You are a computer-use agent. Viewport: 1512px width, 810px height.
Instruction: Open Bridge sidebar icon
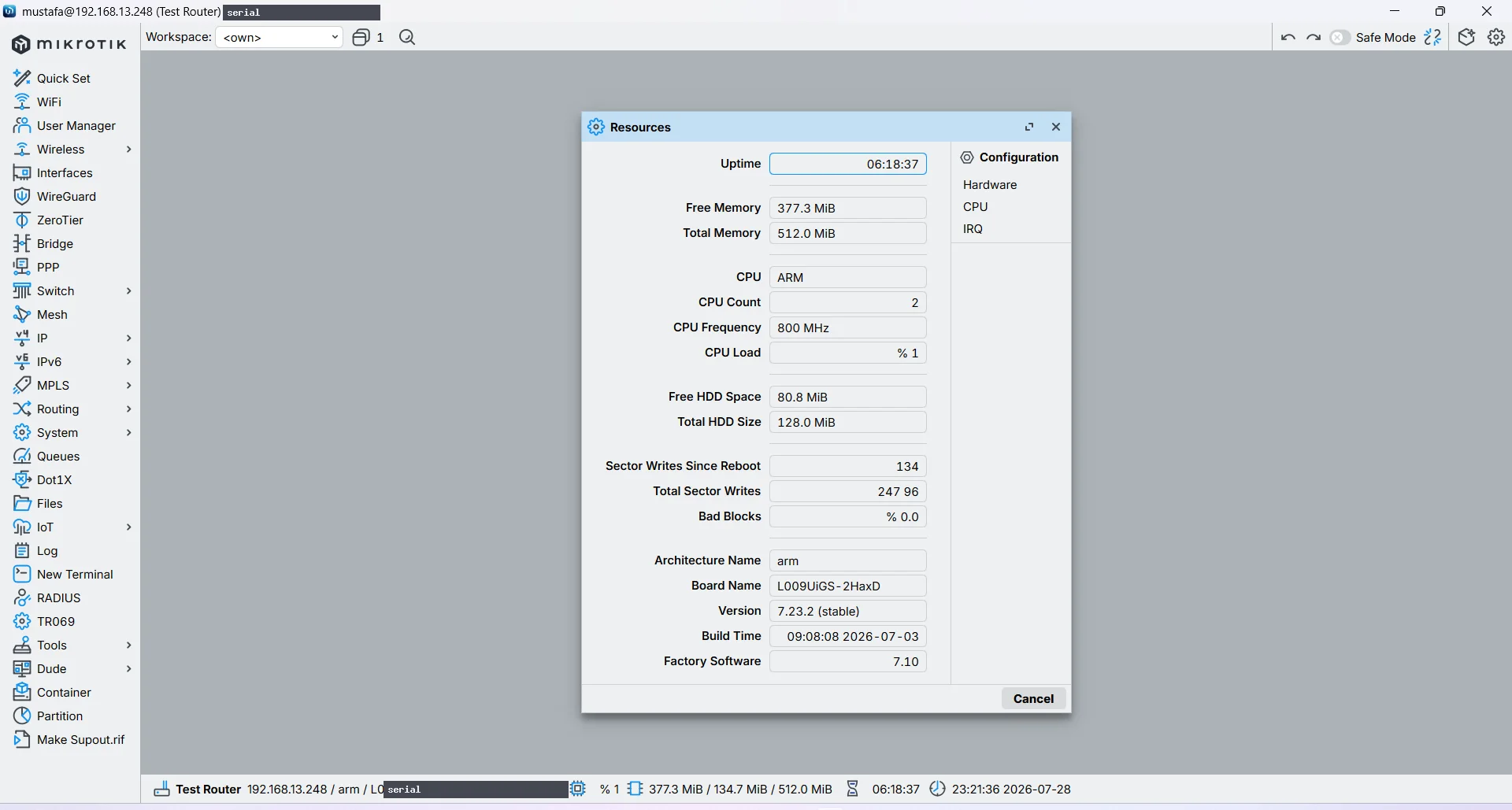pos(22,243)
